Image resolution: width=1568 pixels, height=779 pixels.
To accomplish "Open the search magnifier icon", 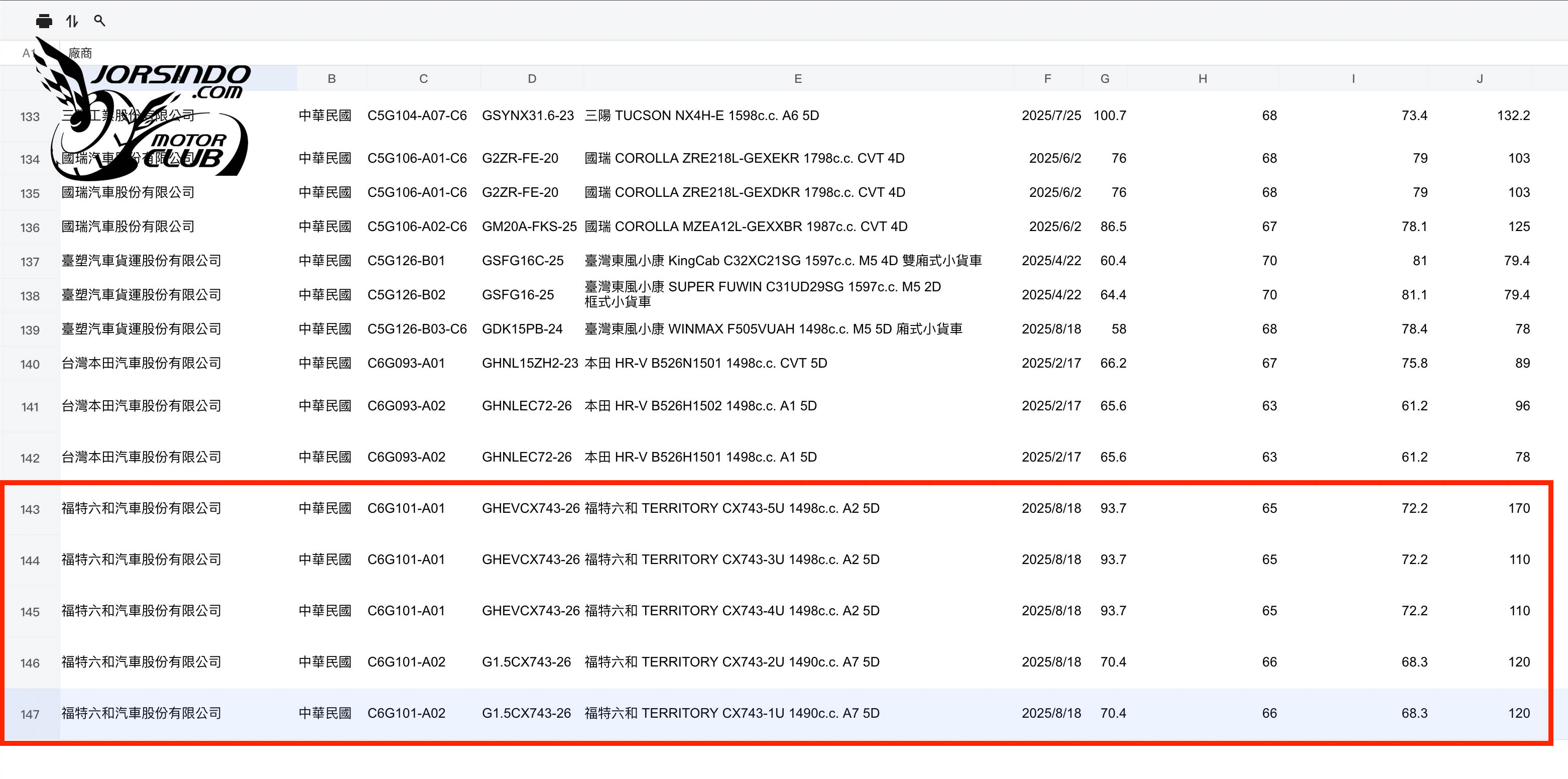I will 100,21.
